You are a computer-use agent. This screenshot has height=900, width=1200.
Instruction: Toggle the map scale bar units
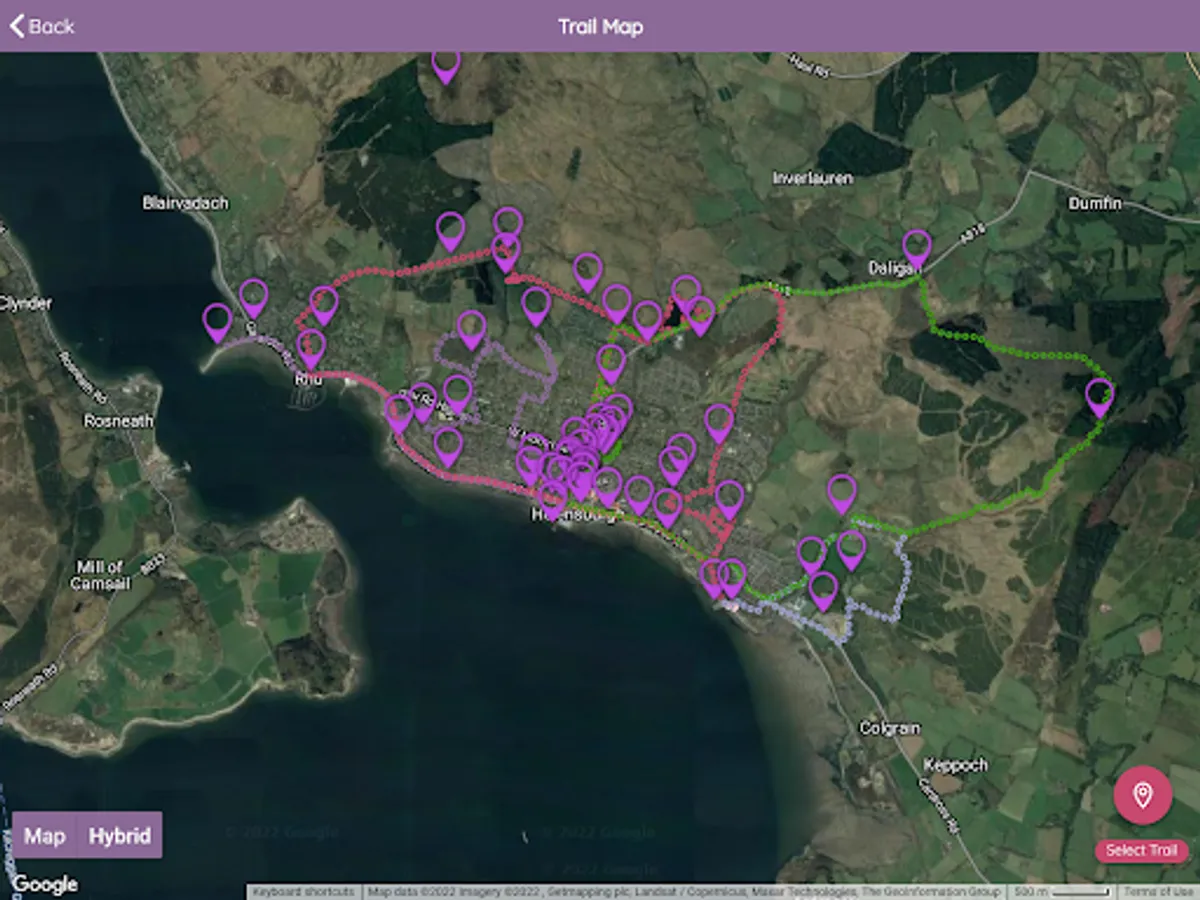pyautogui.click(x=1061, y=892)
